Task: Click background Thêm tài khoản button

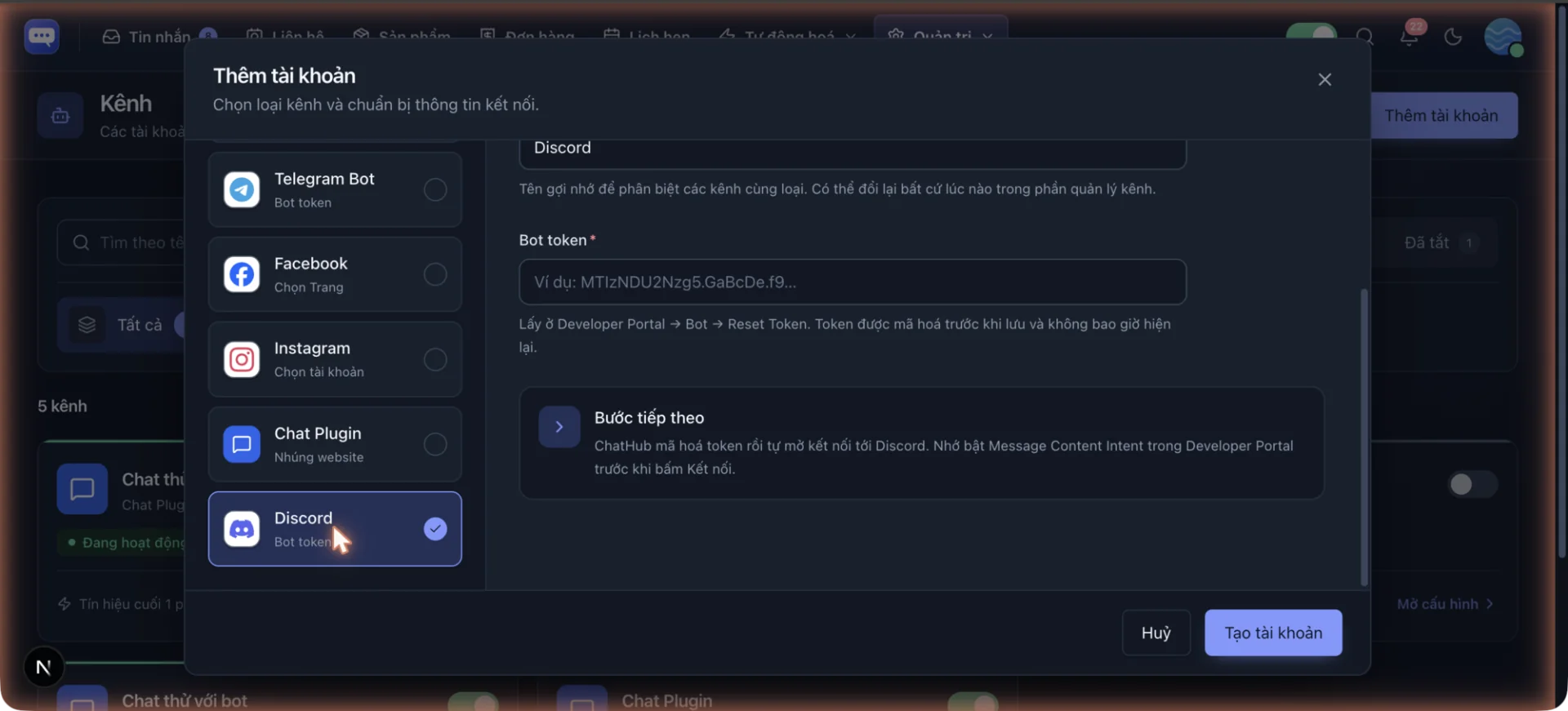Action: (1444, 115)
